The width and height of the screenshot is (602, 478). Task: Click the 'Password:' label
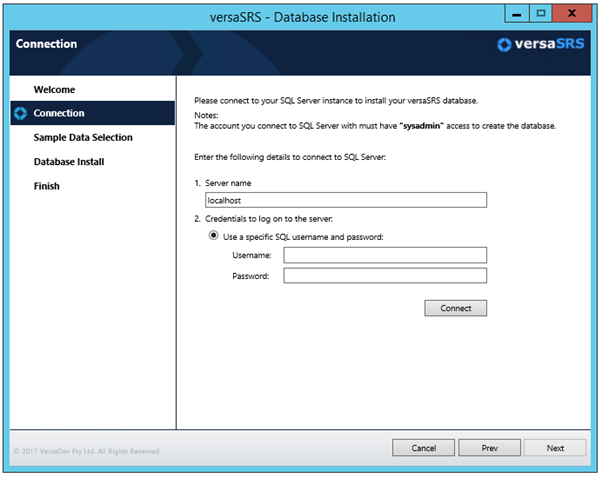click(x=251, y=276)
